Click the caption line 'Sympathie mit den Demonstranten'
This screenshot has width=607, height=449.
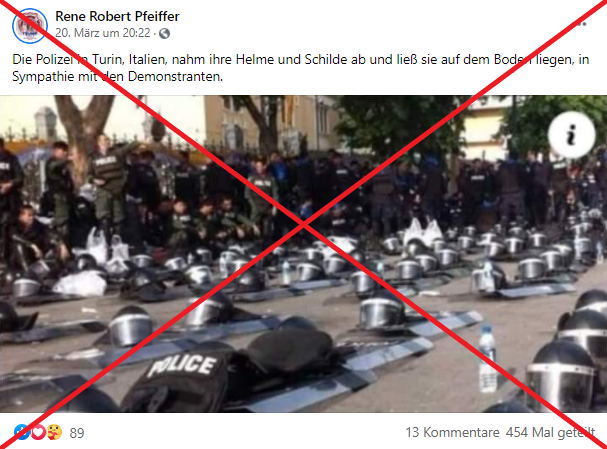click(118, 76)
